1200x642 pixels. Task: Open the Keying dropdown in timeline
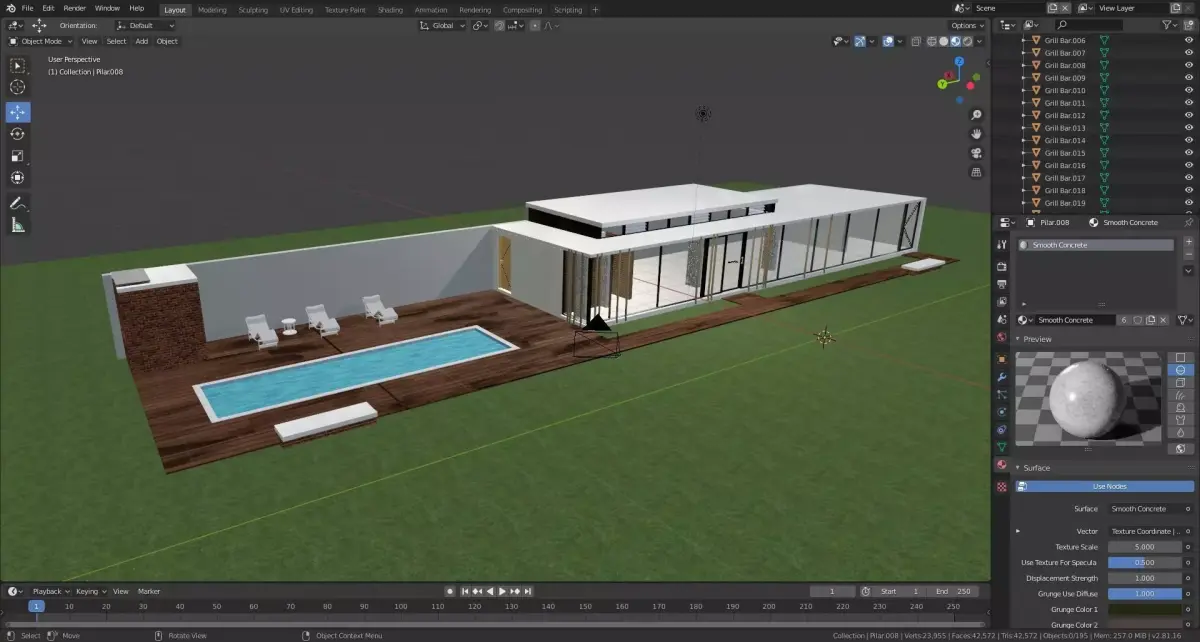[x=90, y=591]
